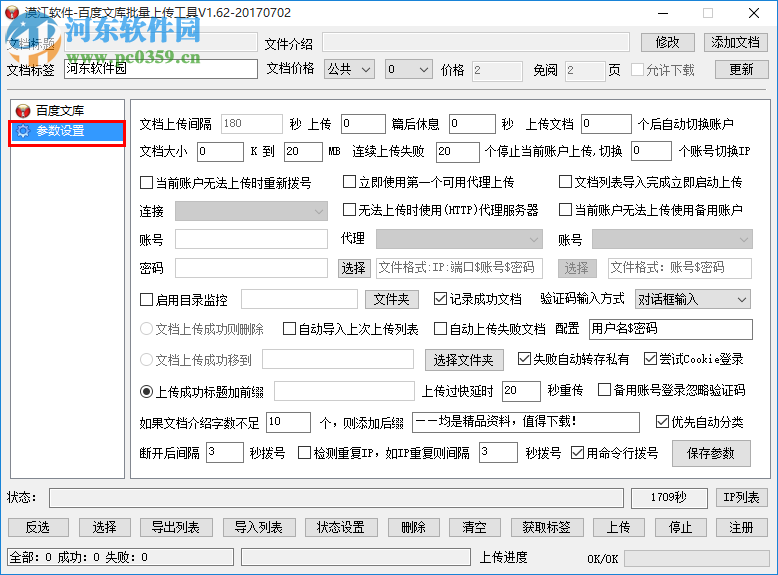Uncheck 用命令行拨号 checkbox
This screenshot has height=575, width=778.
pyautogui.click(x=577, y=453)
